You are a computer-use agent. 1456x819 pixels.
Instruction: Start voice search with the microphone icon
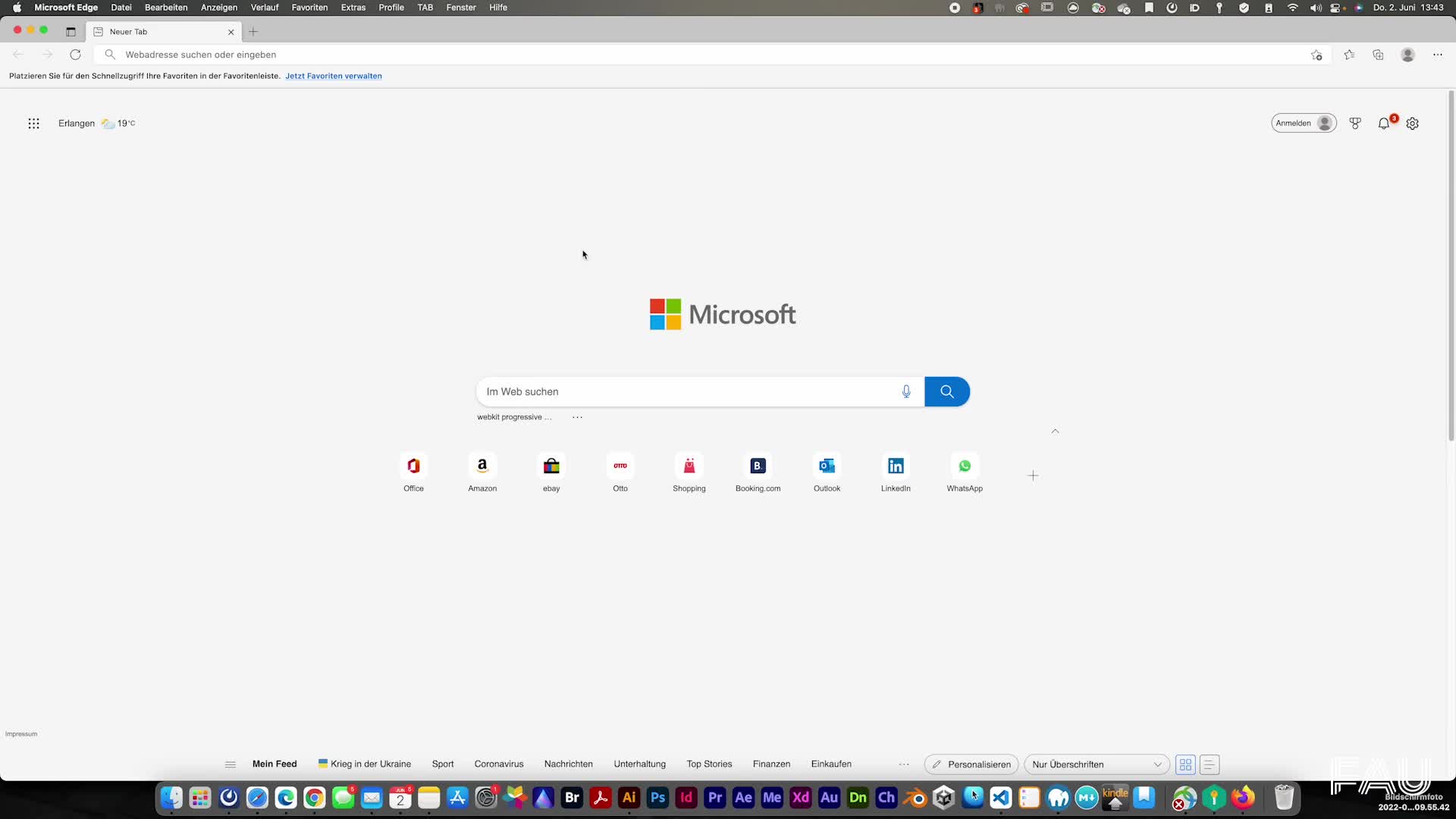click(905, 391)
